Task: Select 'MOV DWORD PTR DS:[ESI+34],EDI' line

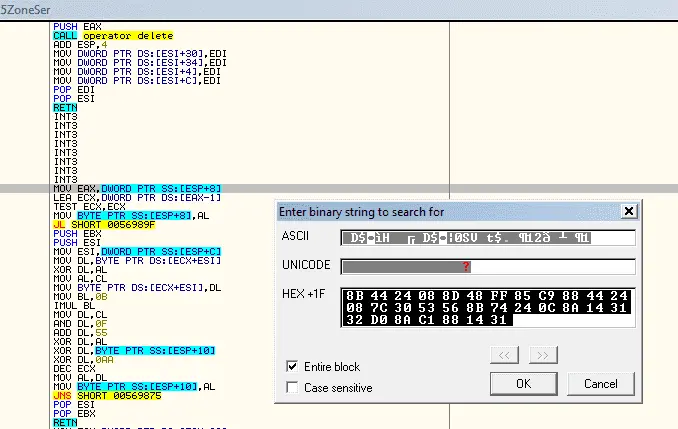Action: coord(140,63)
